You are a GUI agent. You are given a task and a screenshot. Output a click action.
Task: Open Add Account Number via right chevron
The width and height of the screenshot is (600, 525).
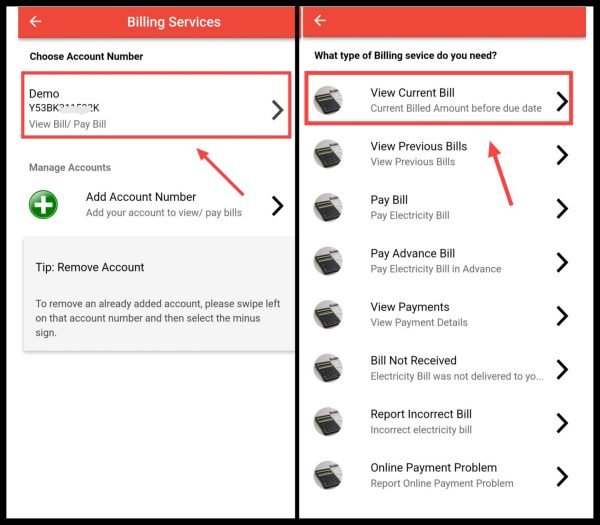(277, 206)
